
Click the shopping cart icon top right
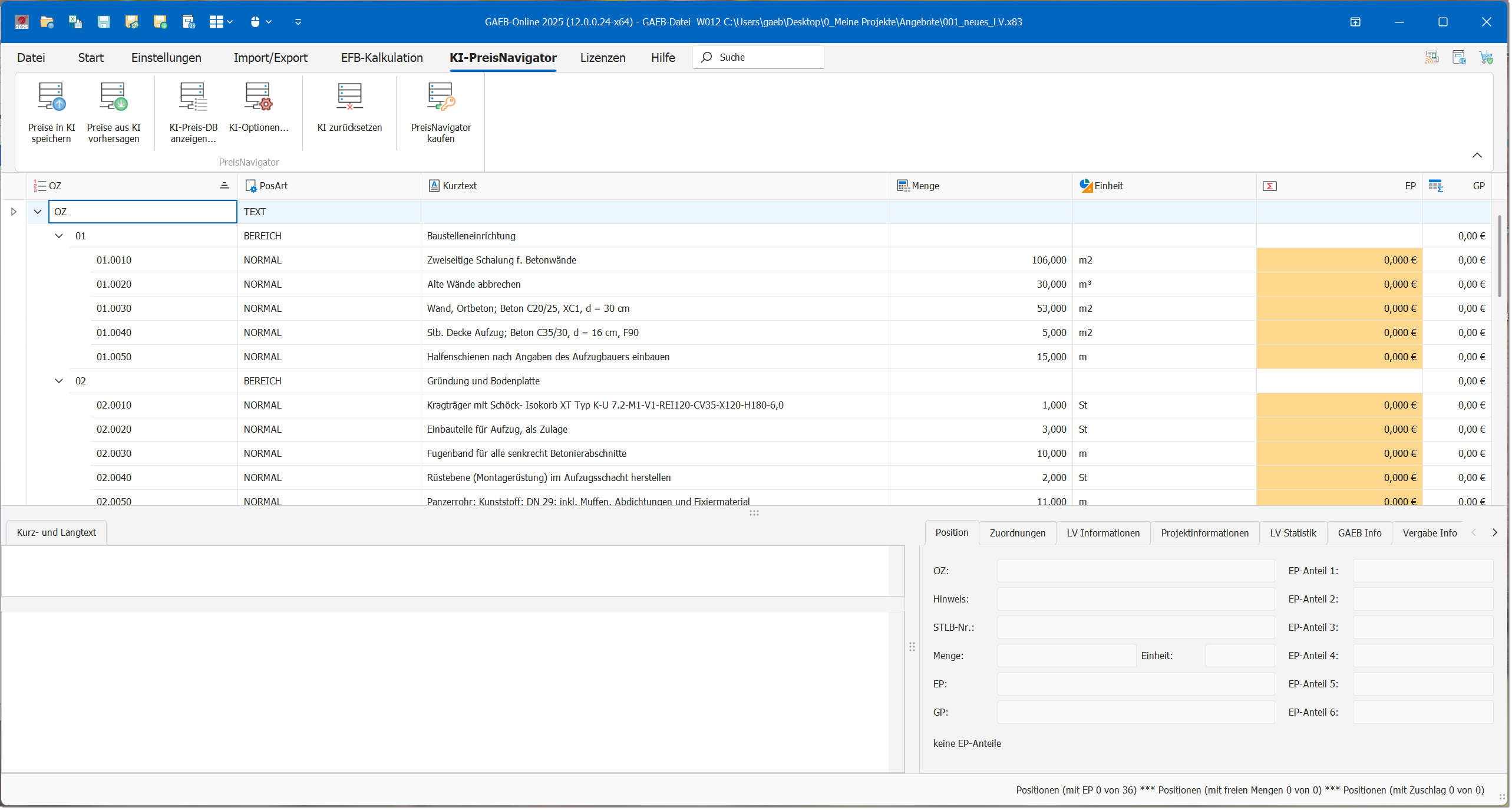(x=1485, y=57)
